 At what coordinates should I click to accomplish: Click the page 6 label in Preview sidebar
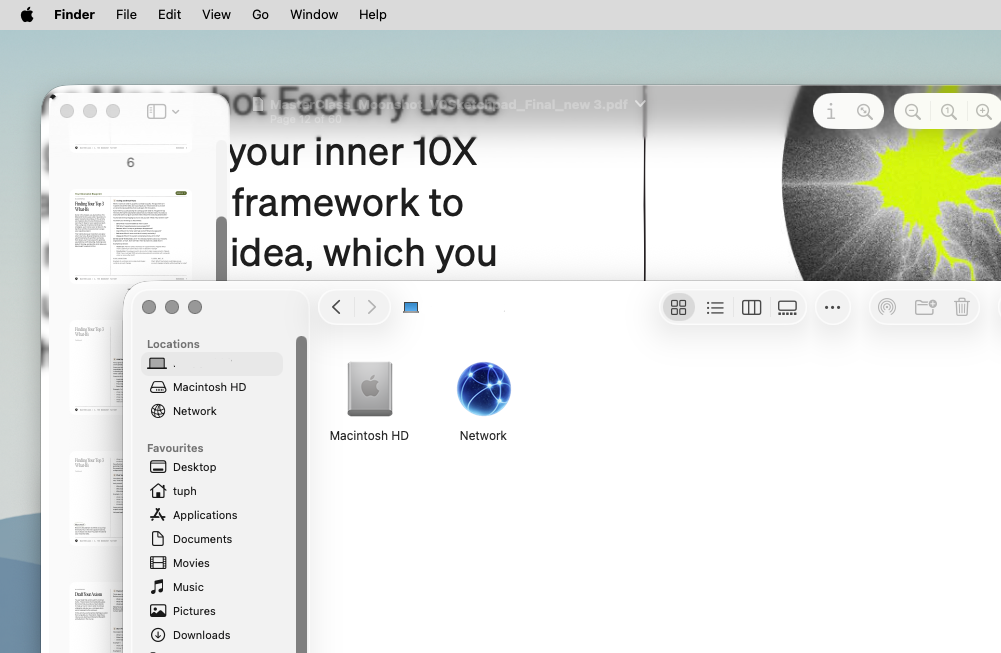(130, 163)
